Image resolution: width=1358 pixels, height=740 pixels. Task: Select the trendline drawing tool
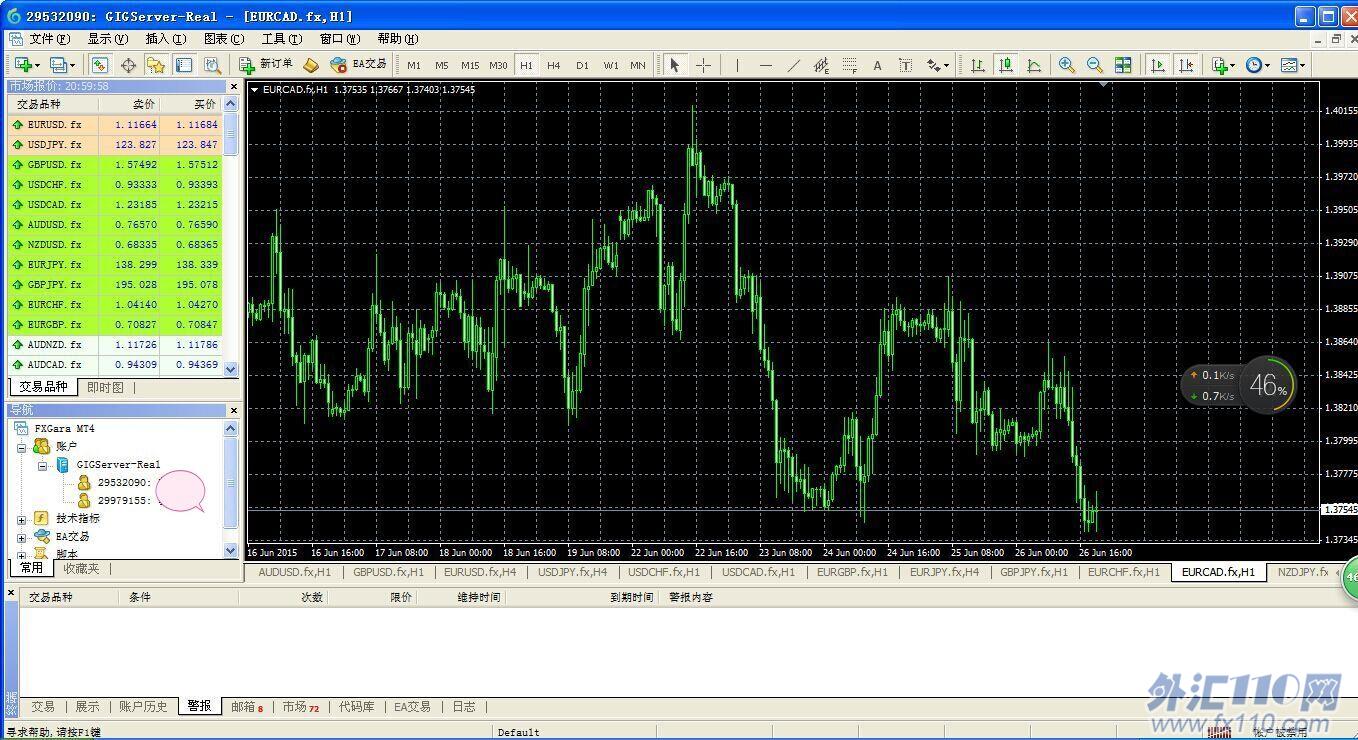793,65
